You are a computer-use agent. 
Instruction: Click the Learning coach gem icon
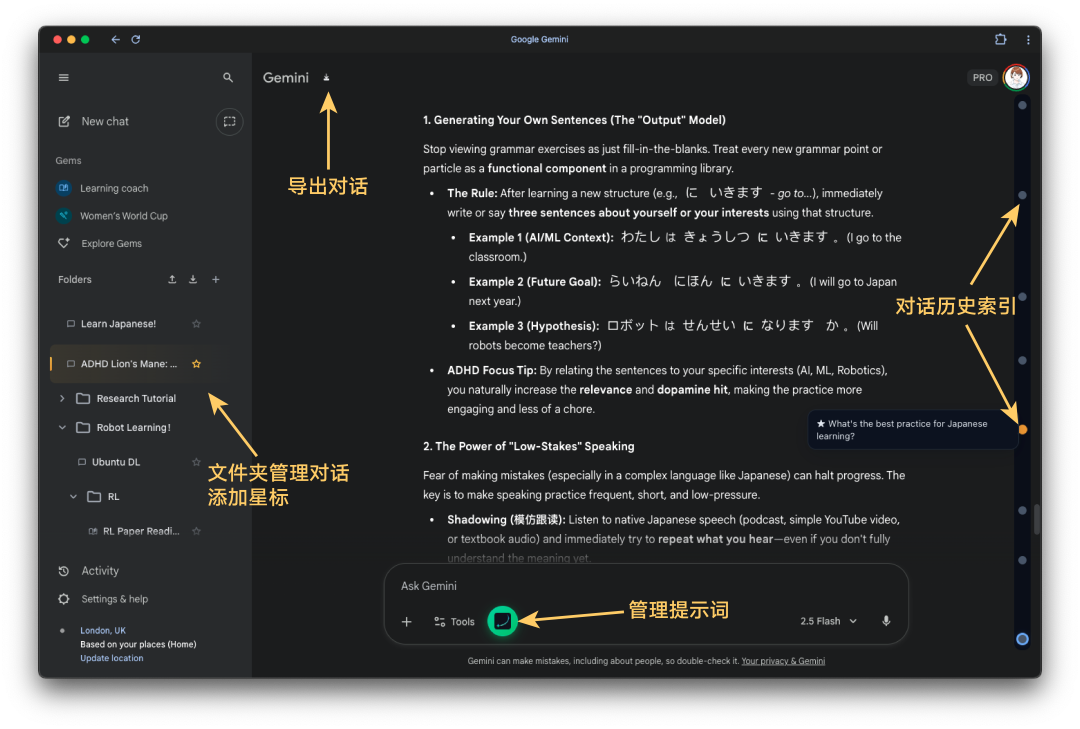pos(63,188)
